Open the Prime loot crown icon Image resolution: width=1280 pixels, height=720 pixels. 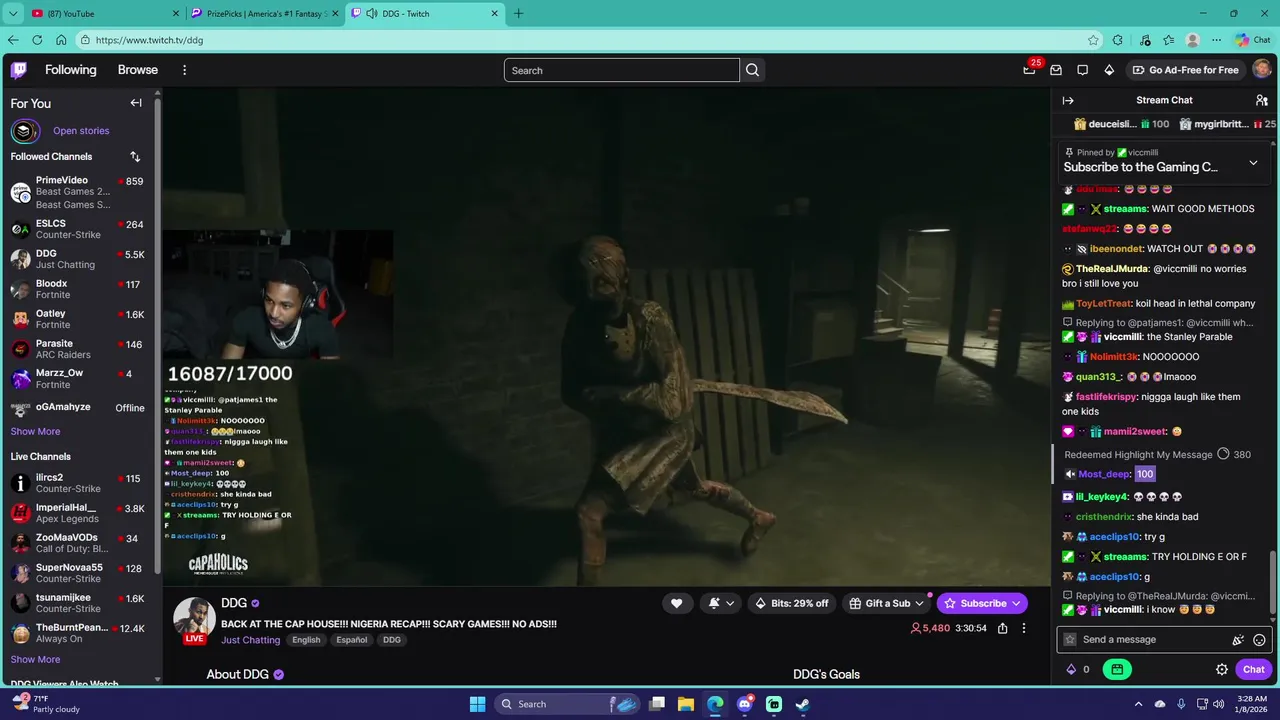coord(1029,70)
